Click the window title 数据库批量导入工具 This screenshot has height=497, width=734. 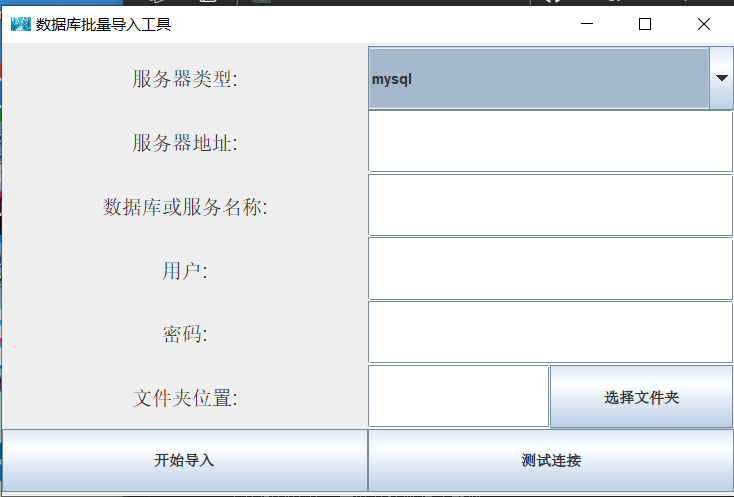[x=103, y=24]
